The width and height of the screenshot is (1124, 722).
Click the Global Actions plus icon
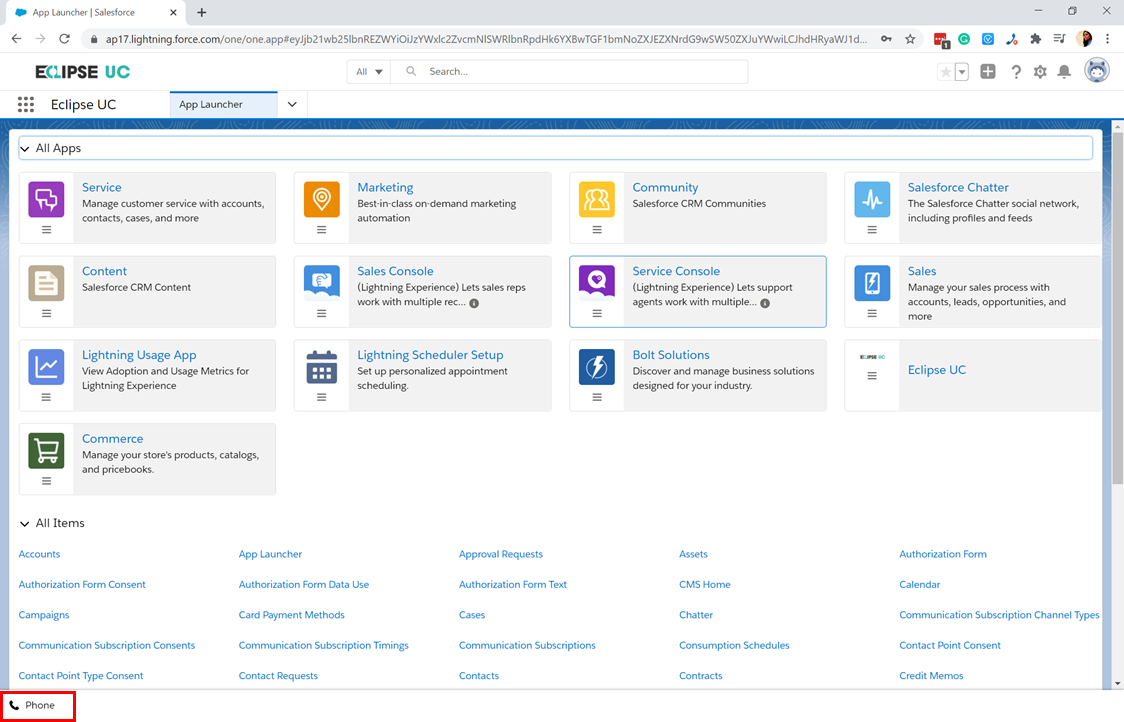[x=988, y=71]
